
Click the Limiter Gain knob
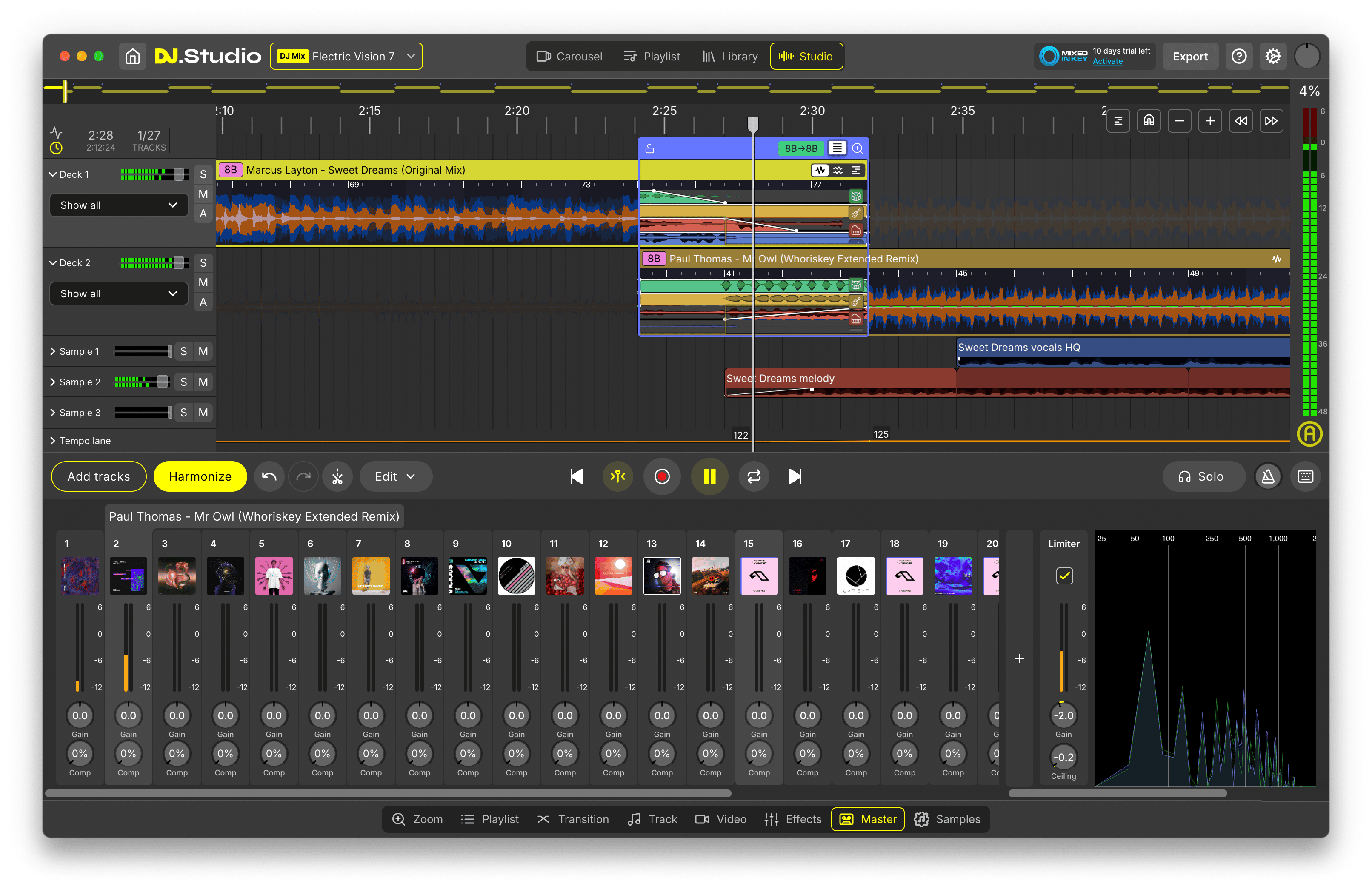click(1063, 715)
